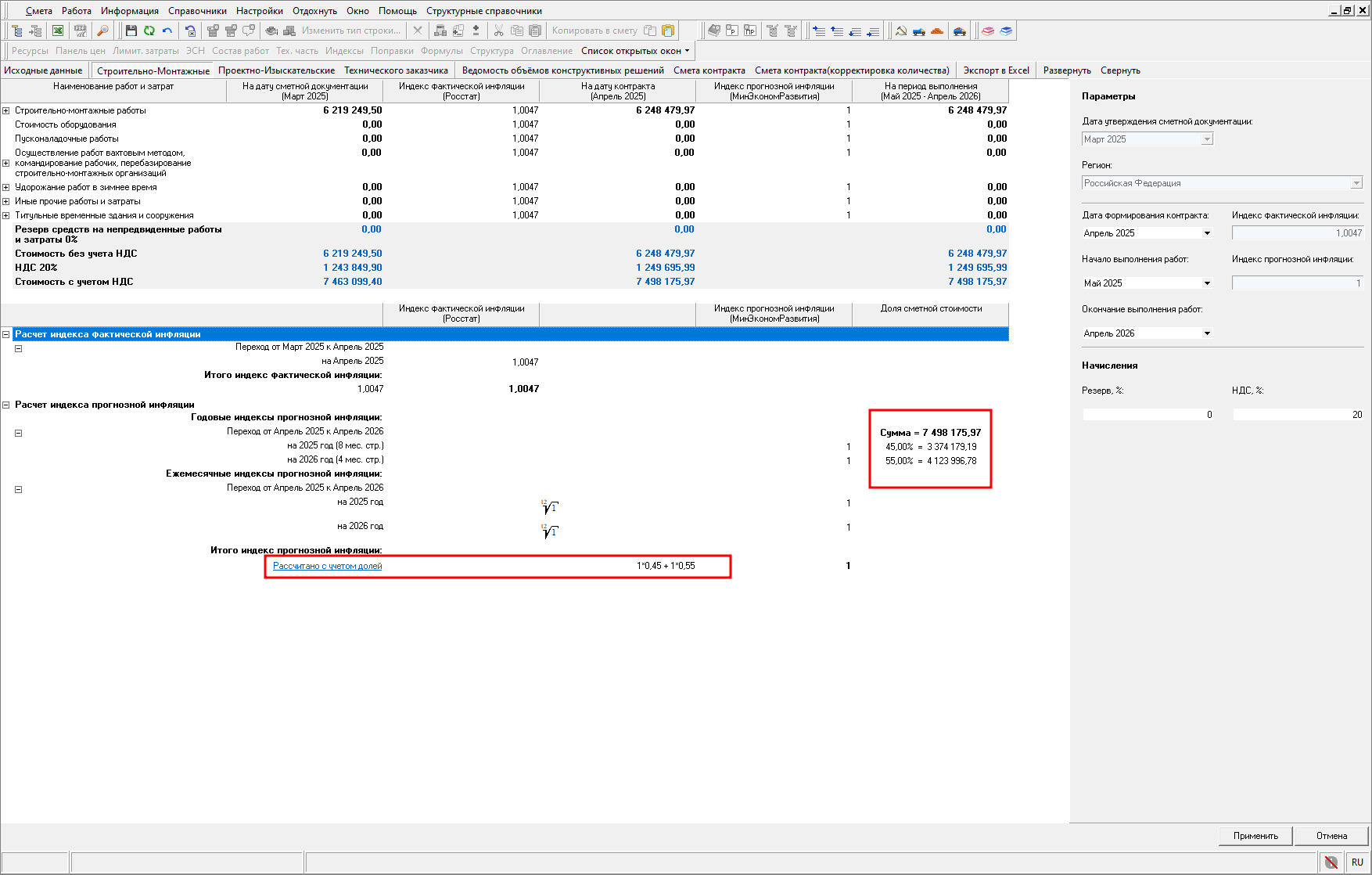The width and height of the screenshot is (1372, 875).
Task: Click the red X delete icon
Action: click(x=418, y=31)
